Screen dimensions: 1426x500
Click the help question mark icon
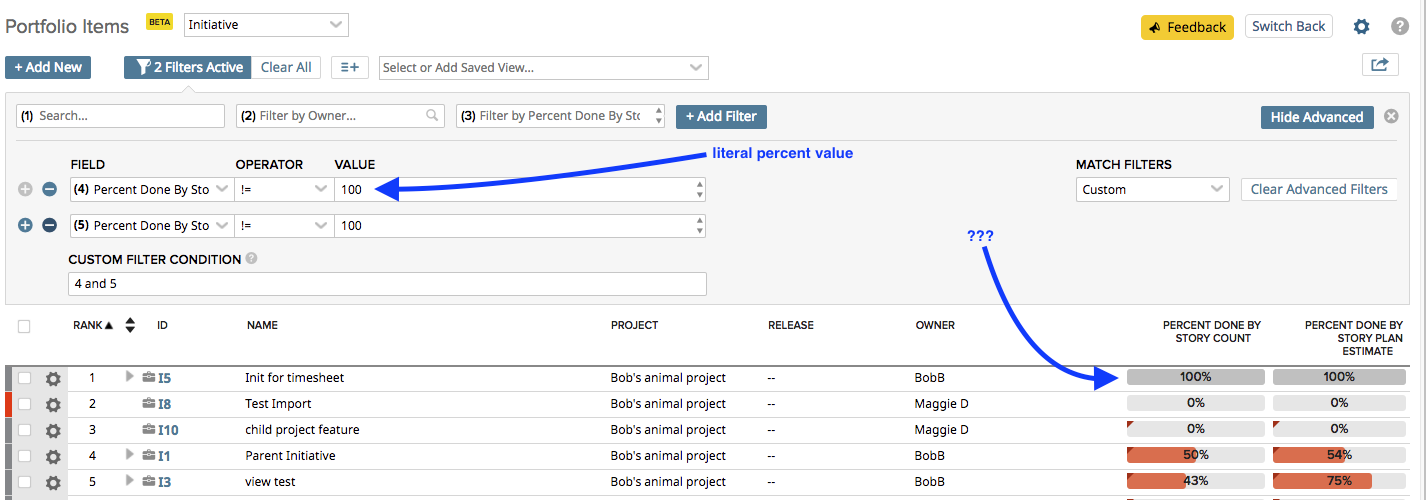click(1399, 27)
